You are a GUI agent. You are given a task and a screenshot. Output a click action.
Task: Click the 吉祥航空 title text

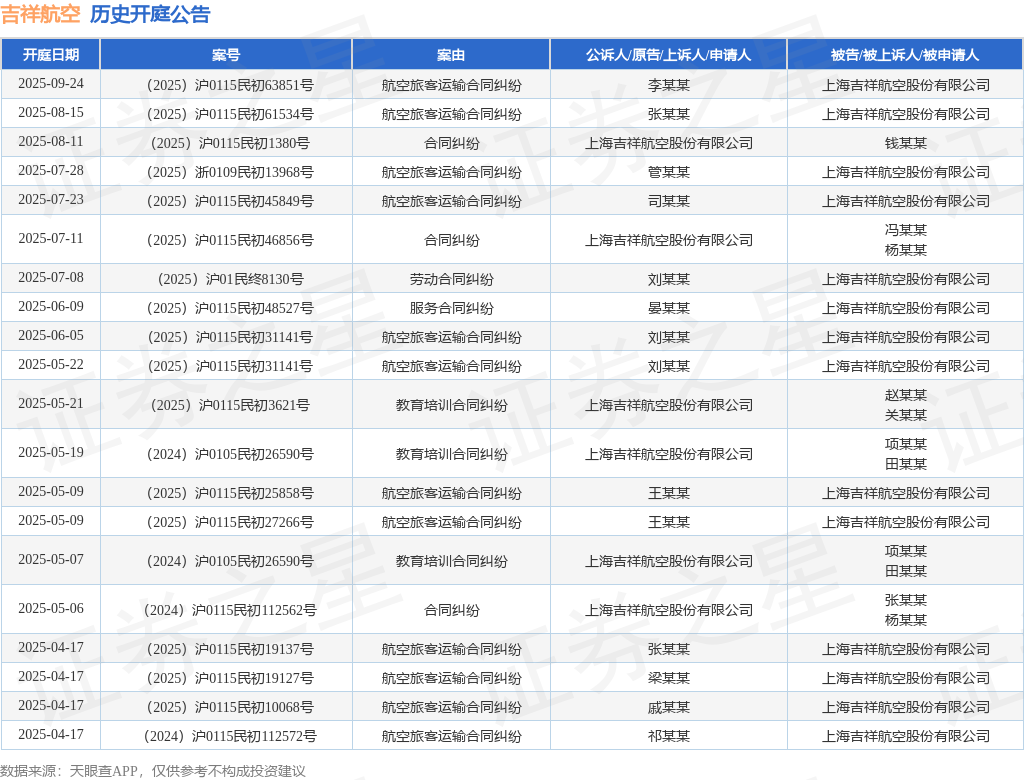coord(40,14)
